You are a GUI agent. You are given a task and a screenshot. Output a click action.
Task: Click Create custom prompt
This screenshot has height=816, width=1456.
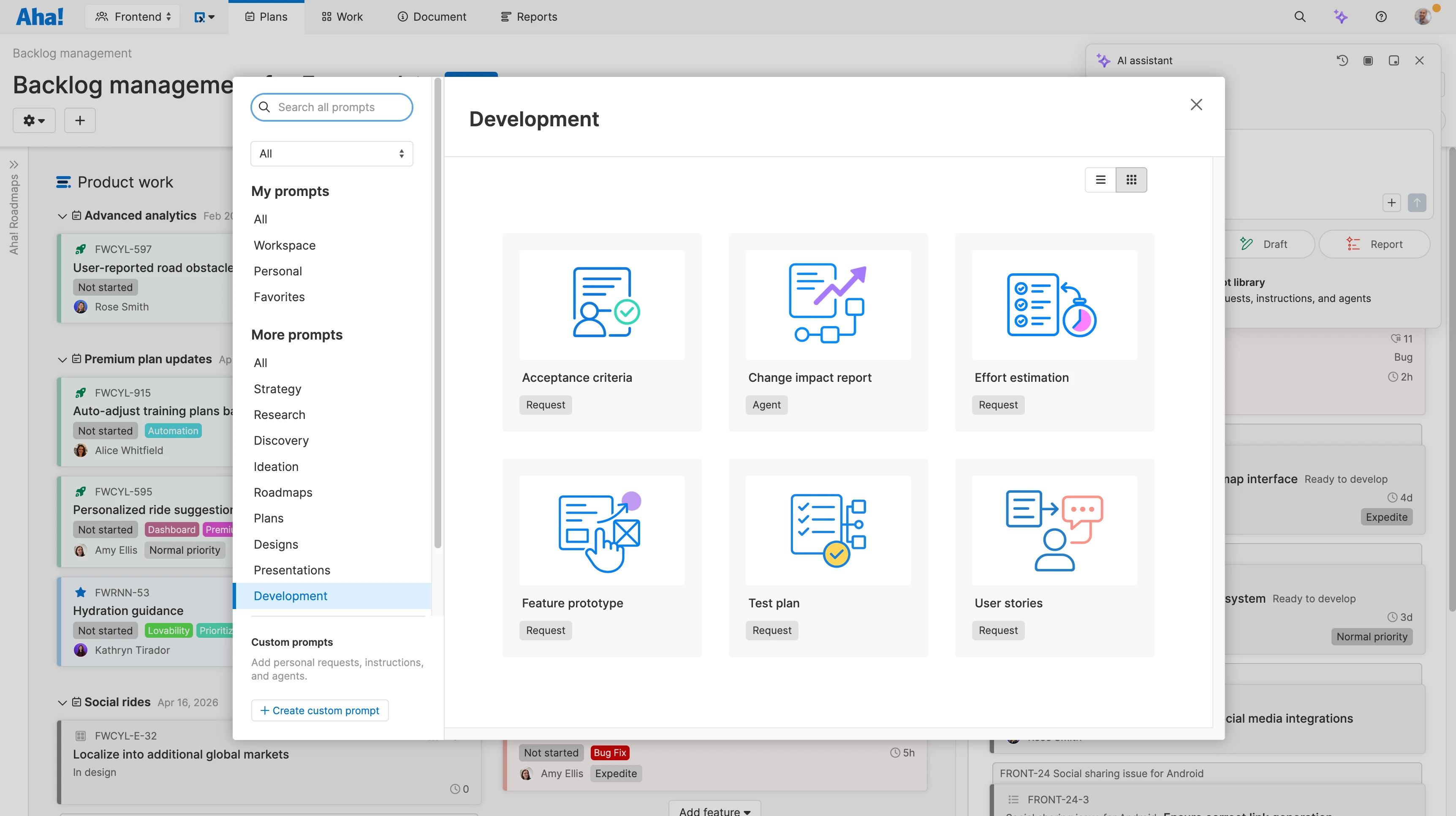(x=319, y=710)
